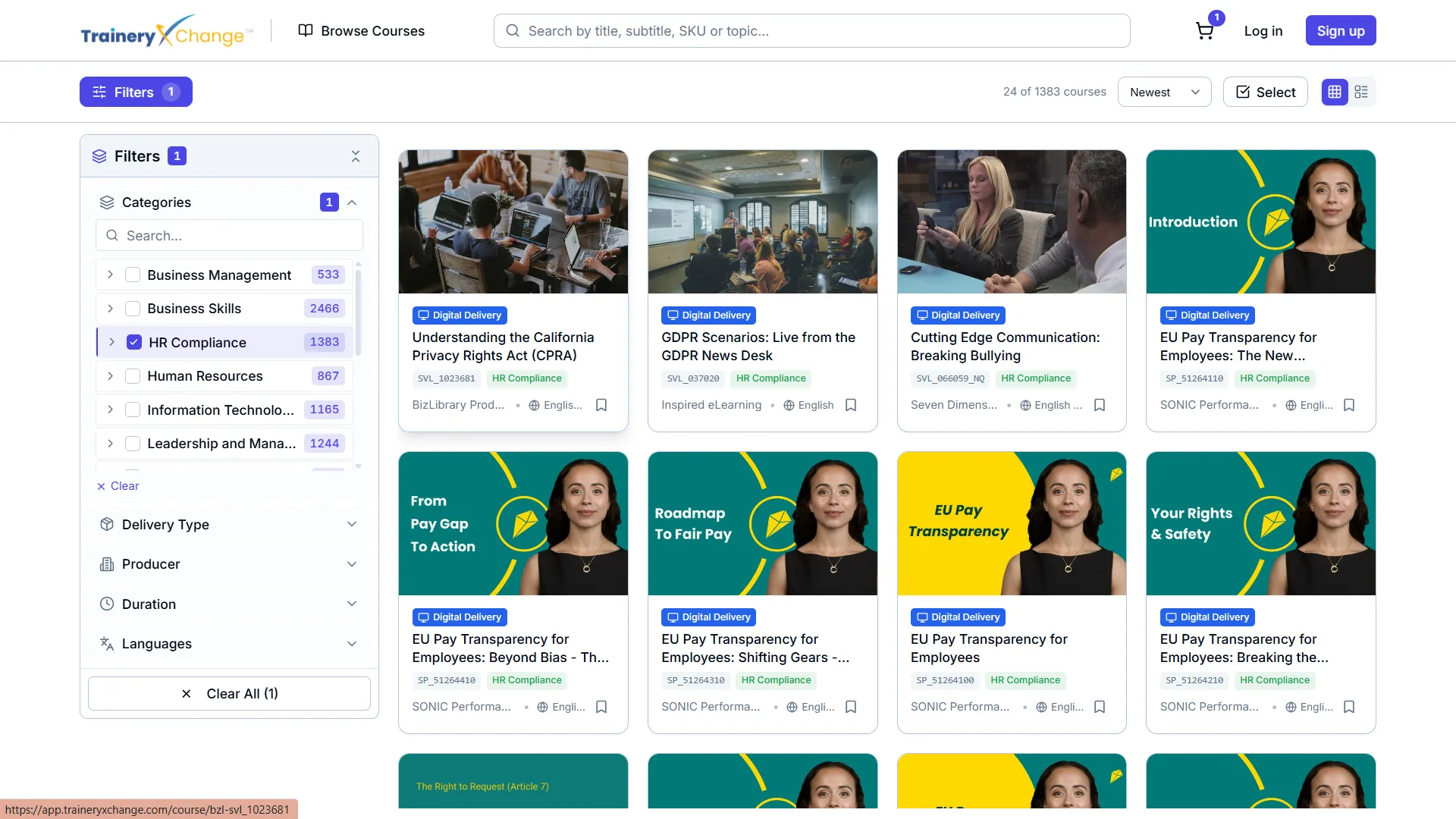Click the Filters panel stack icon
This screenshot has width=1456, height=819.
99,156
